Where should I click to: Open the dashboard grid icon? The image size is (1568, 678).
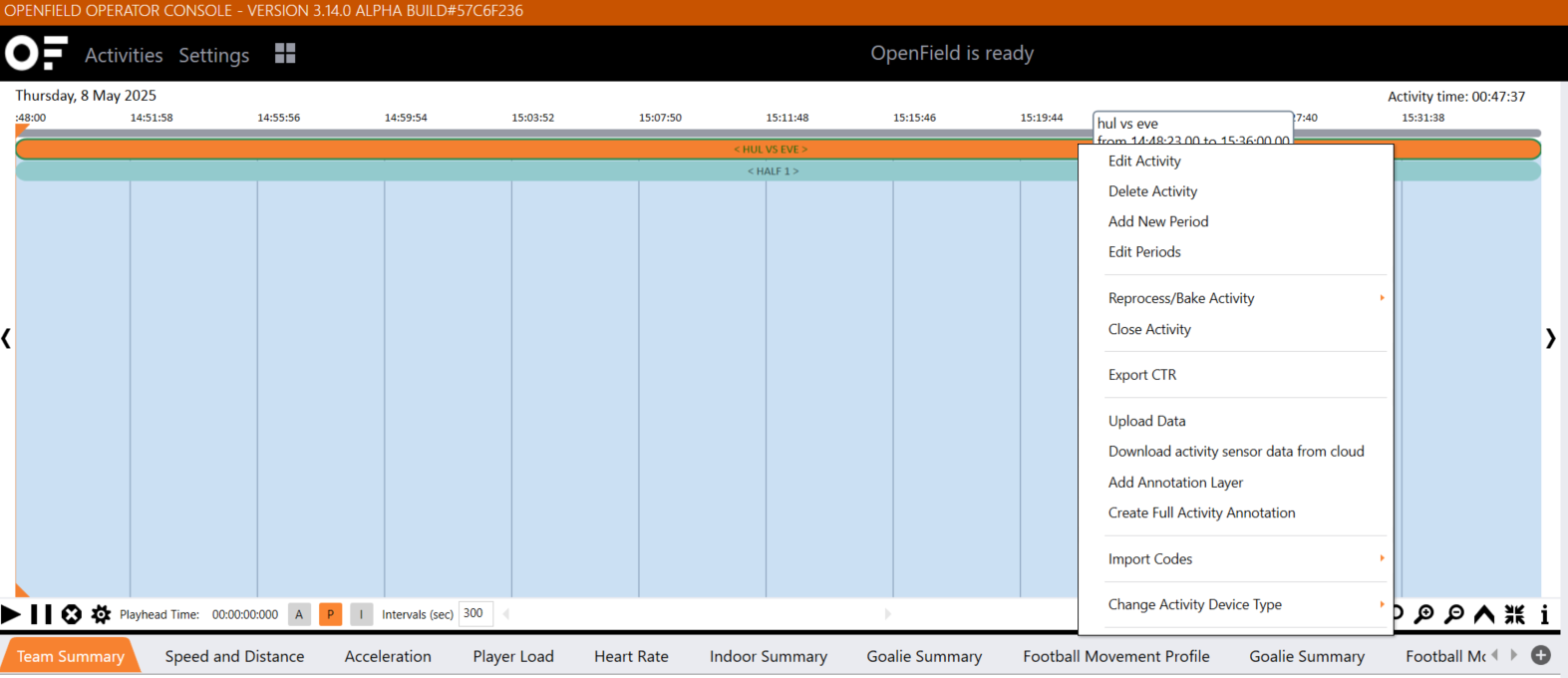(285, 53)
